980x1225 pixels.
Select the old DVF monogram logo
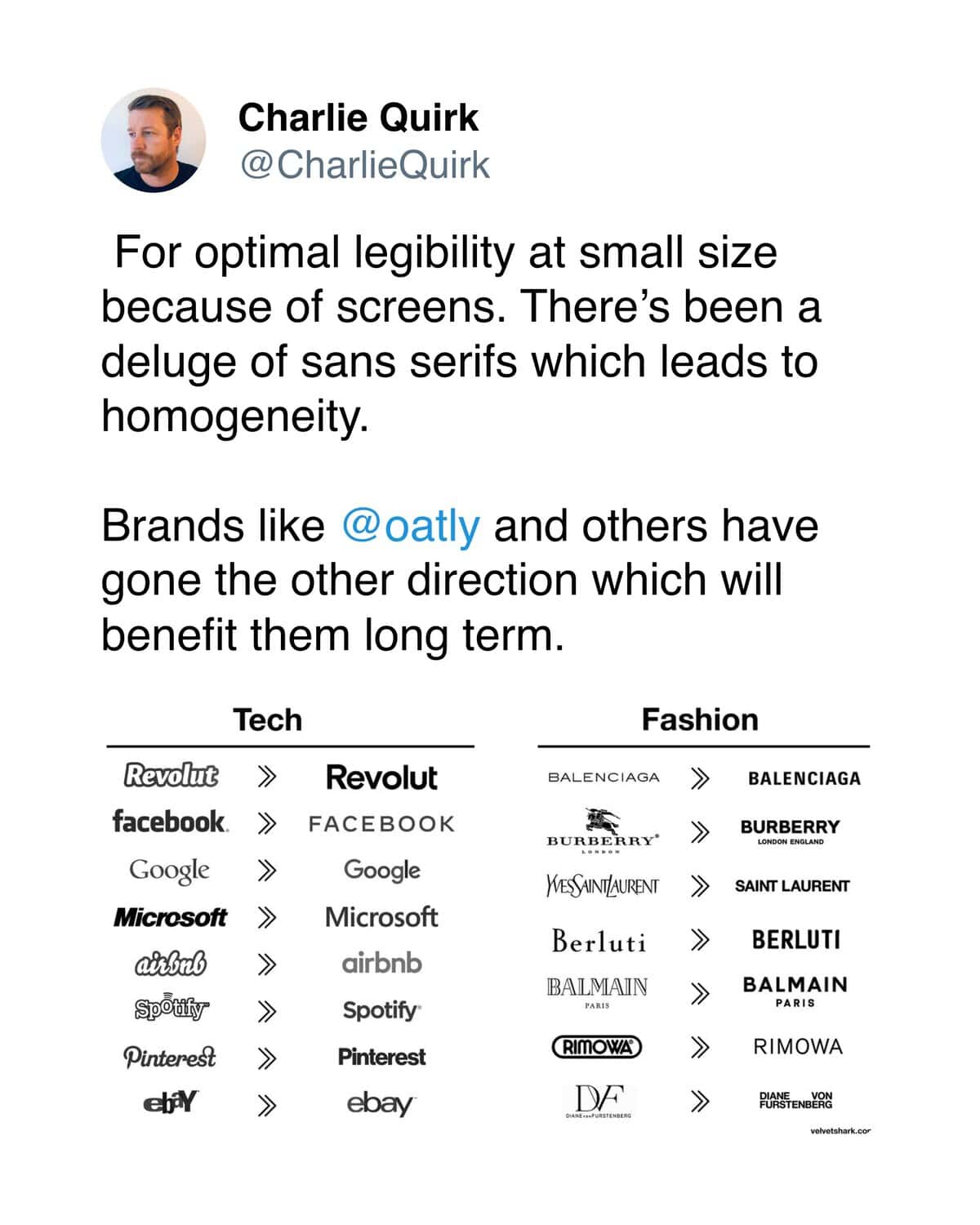[x=600, y=1101]
